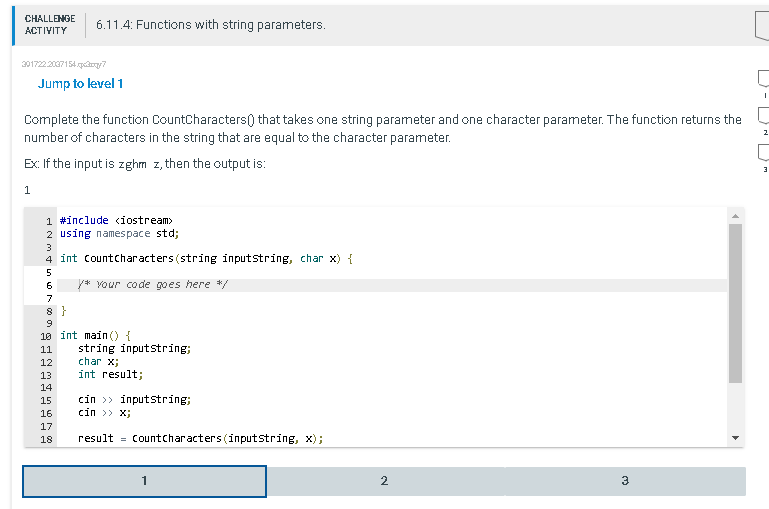
Task: Click the 'cin >> inputString;' line
Action: tap(134, 400)
